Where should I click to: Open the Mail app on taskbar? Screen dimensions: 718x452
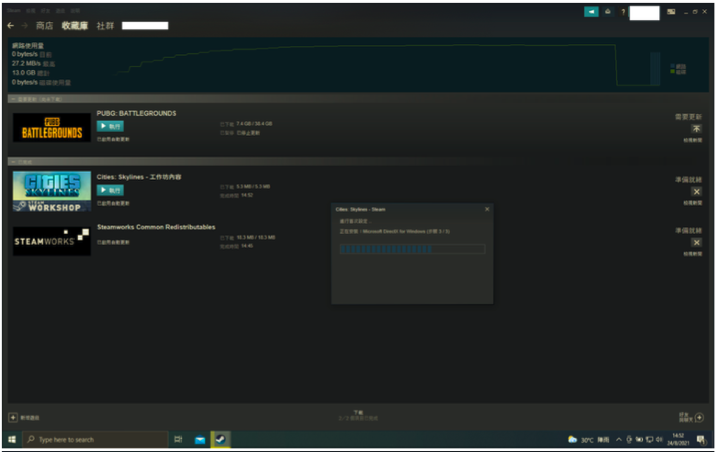coord(200,440)
